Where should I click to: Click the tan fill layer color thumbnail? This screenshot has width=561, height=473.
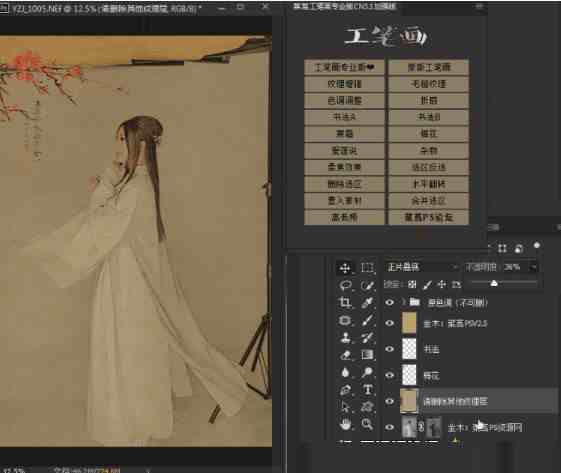pyautogui.click(x=409, y=323)
